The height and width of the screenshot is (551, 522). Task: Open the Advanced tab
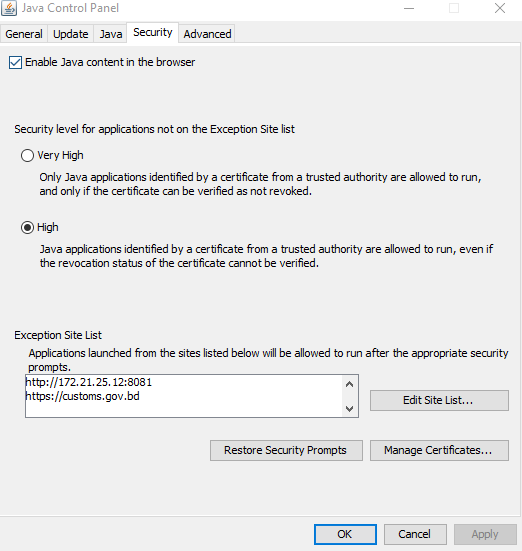207,34
